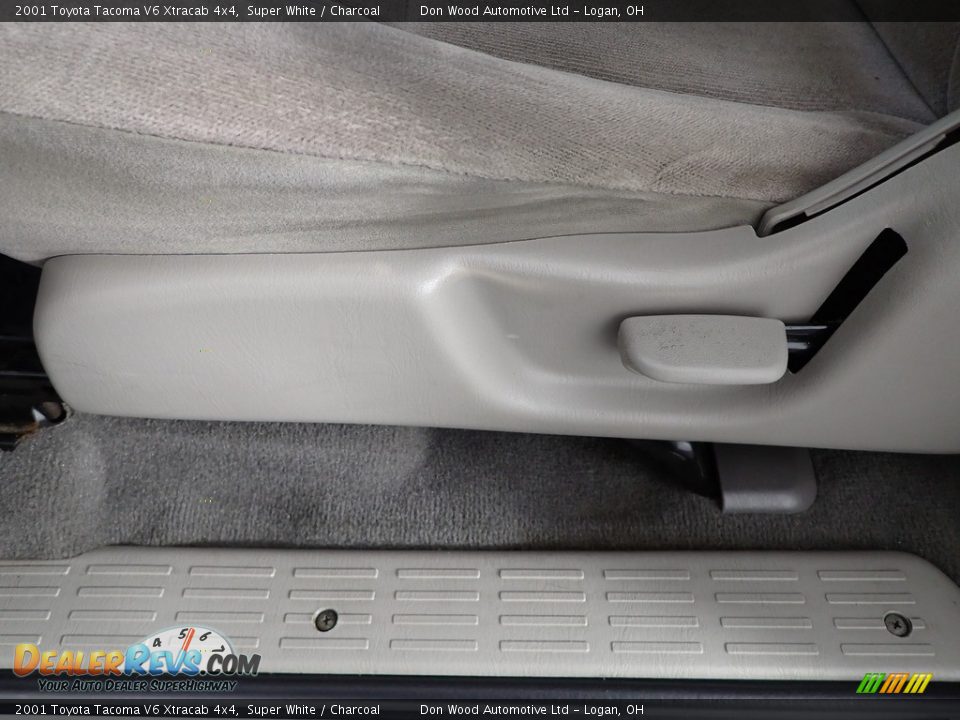960x720 pixels.
Task: Click the DealerRevs.com logo
Action: [135, 660]
